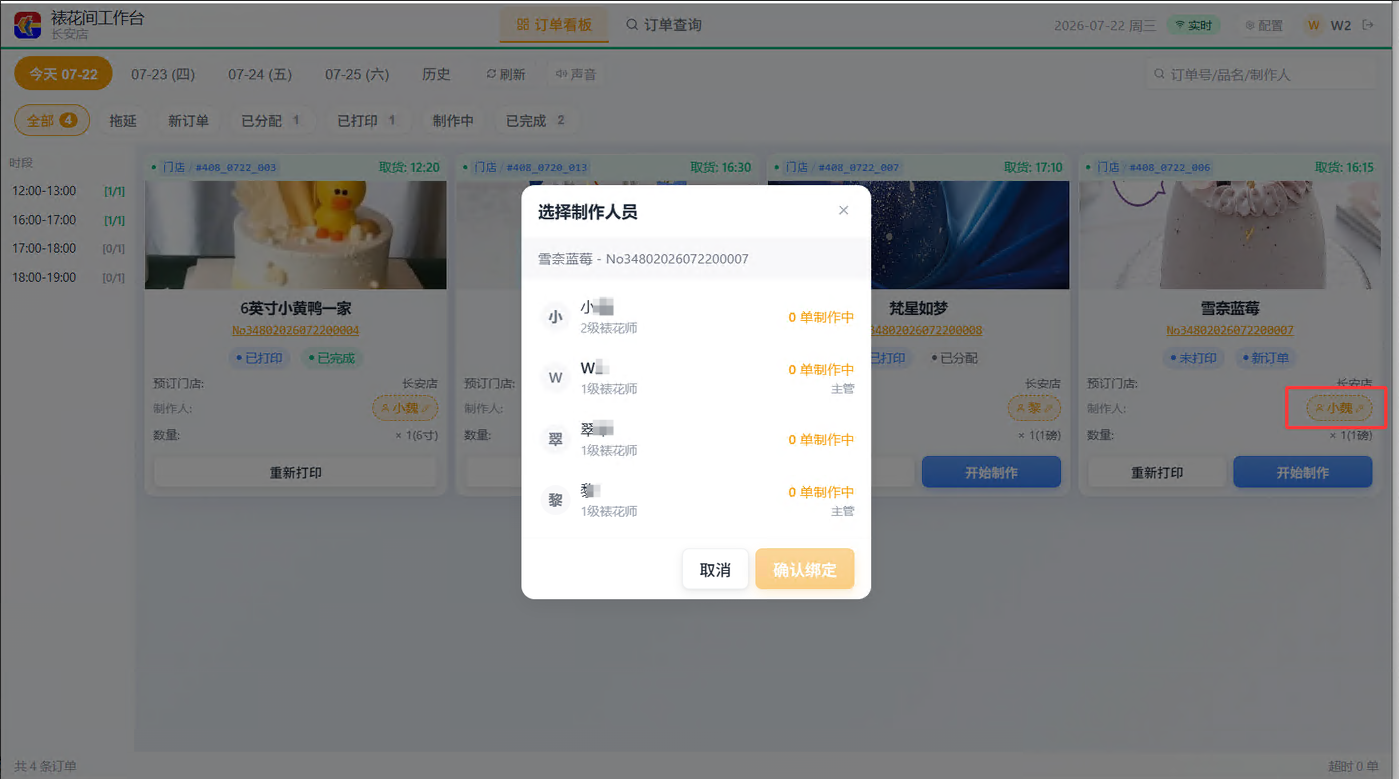Filter orders by 拖延

(x=123, y=120)
